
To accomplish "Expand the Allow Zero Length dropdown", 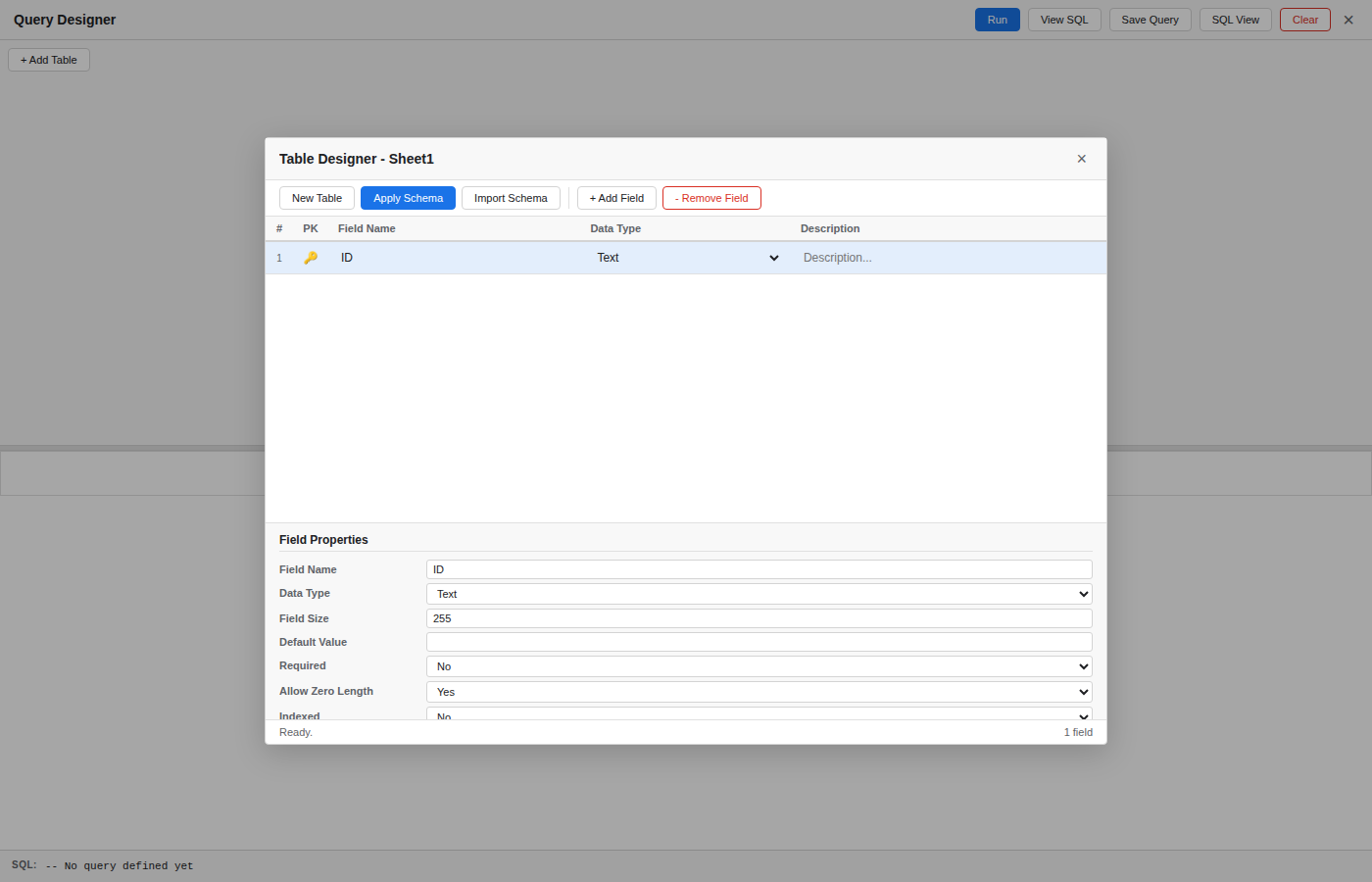I will 759,692.
